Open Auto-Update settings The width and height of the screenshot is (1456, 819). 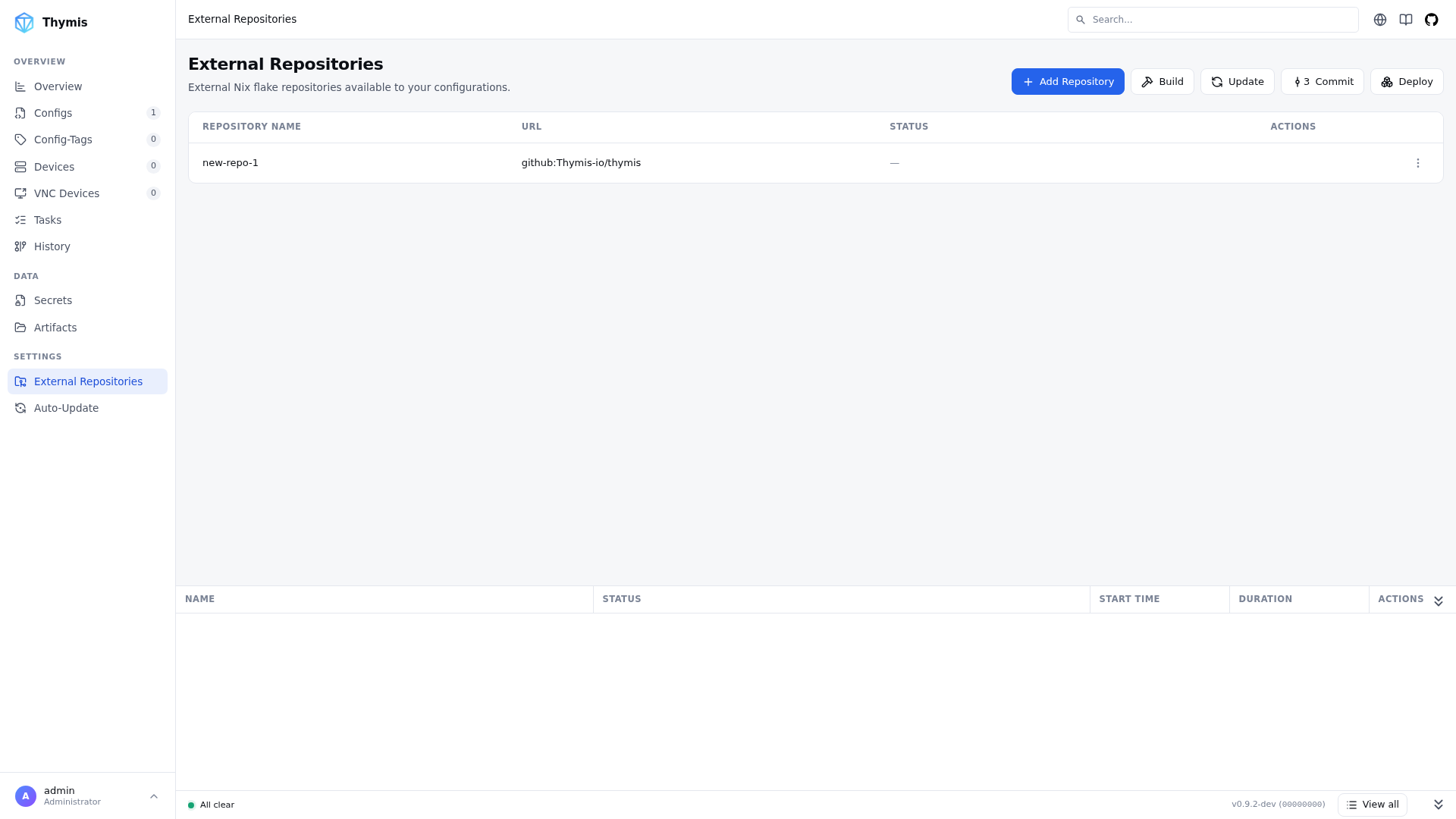point(87,408)
